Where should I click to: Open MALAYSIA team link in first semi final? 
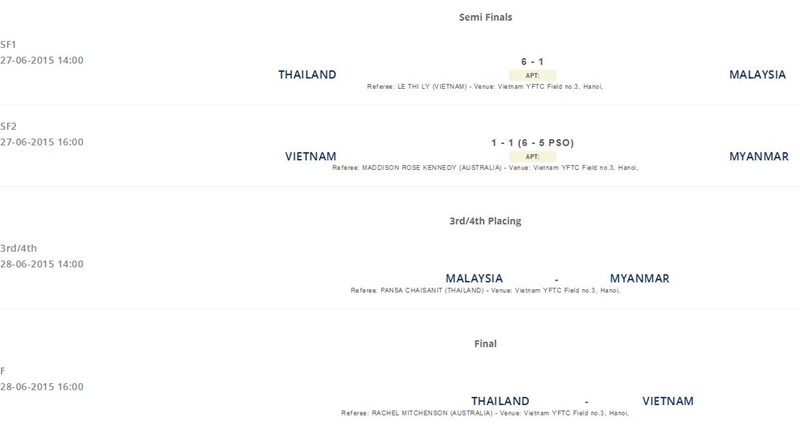pyautogui.click(x=757, y=74)
